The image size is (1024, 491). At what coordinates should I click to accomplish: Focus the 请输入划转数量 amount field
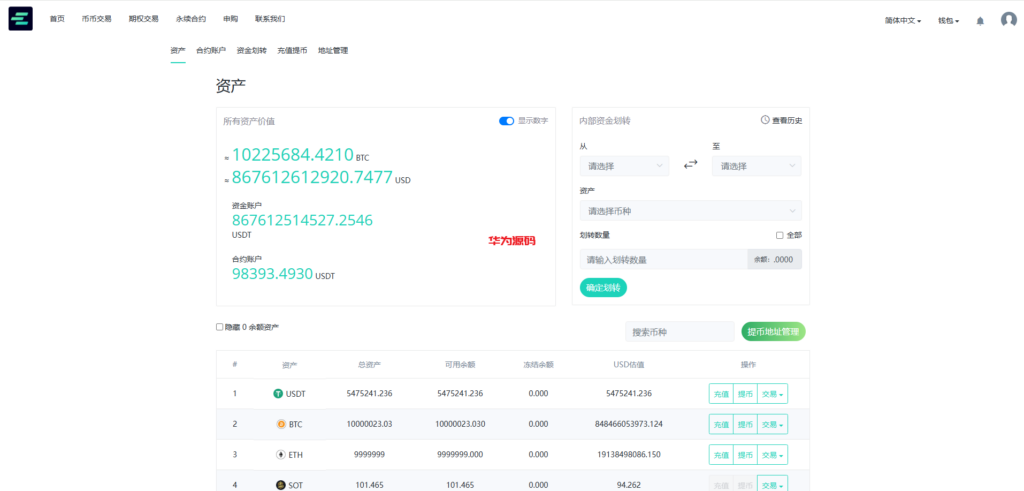664,259
